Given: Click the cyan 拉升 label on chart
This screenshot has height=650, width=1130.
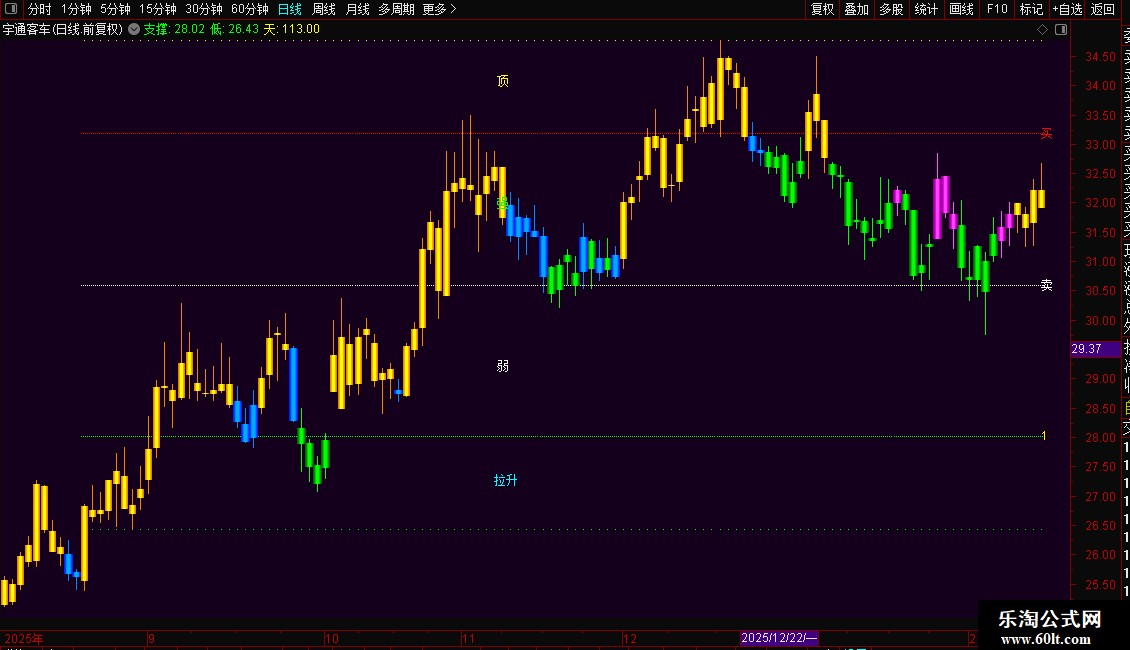Looking at the screenshot, I should point(505,480).
